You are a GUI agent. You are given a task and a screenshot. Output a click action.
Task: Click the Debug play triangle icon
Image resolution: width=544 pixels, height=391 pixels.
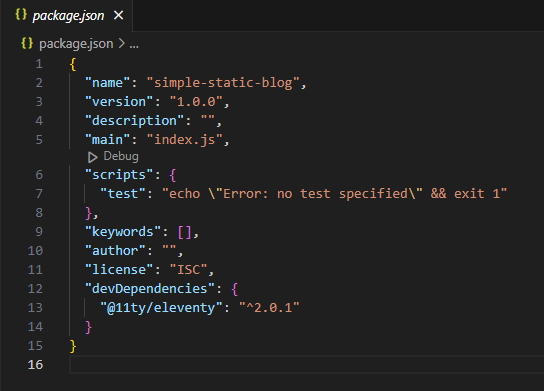92,157
